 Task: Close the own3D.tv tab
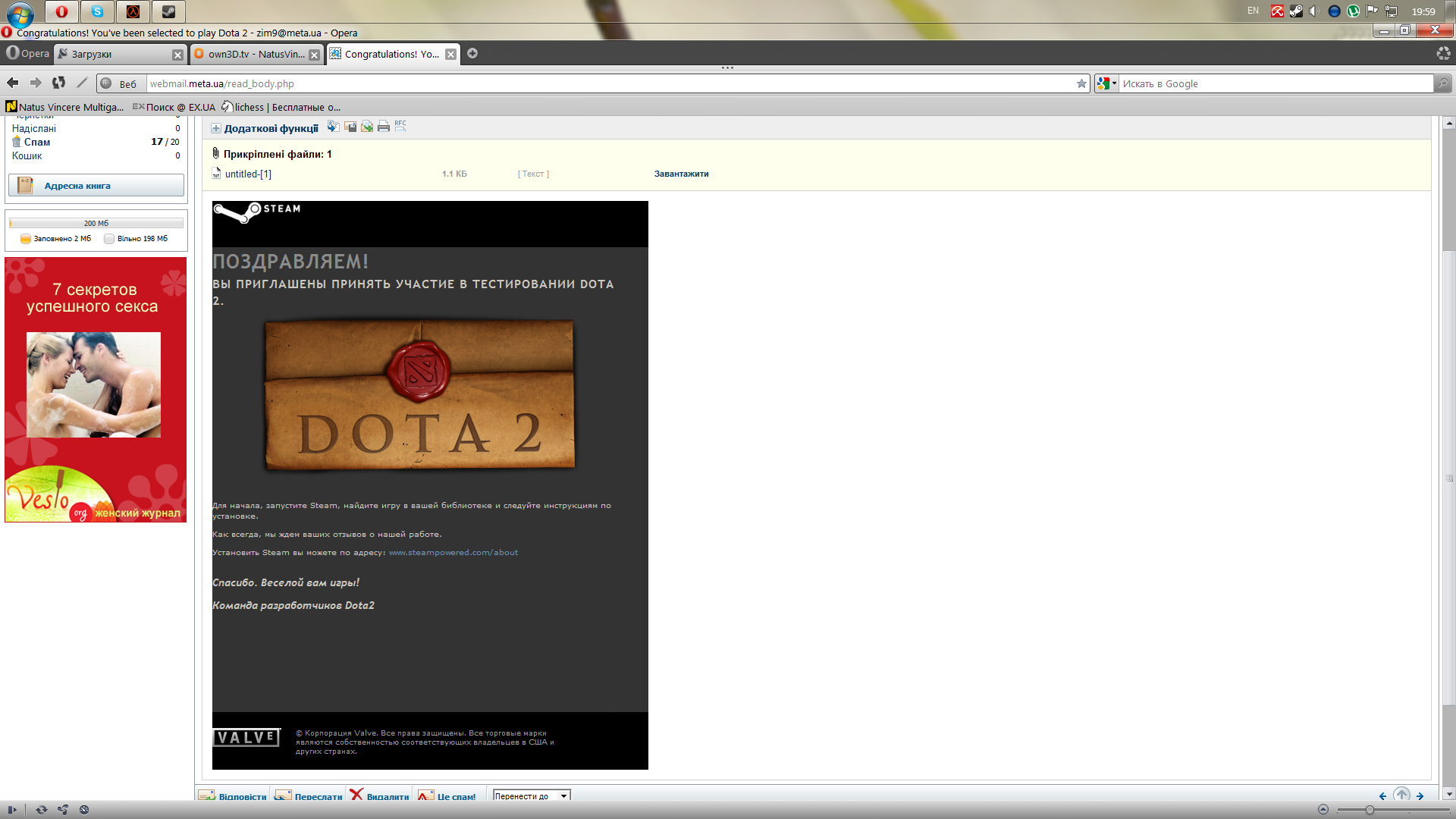click(314, 55)
